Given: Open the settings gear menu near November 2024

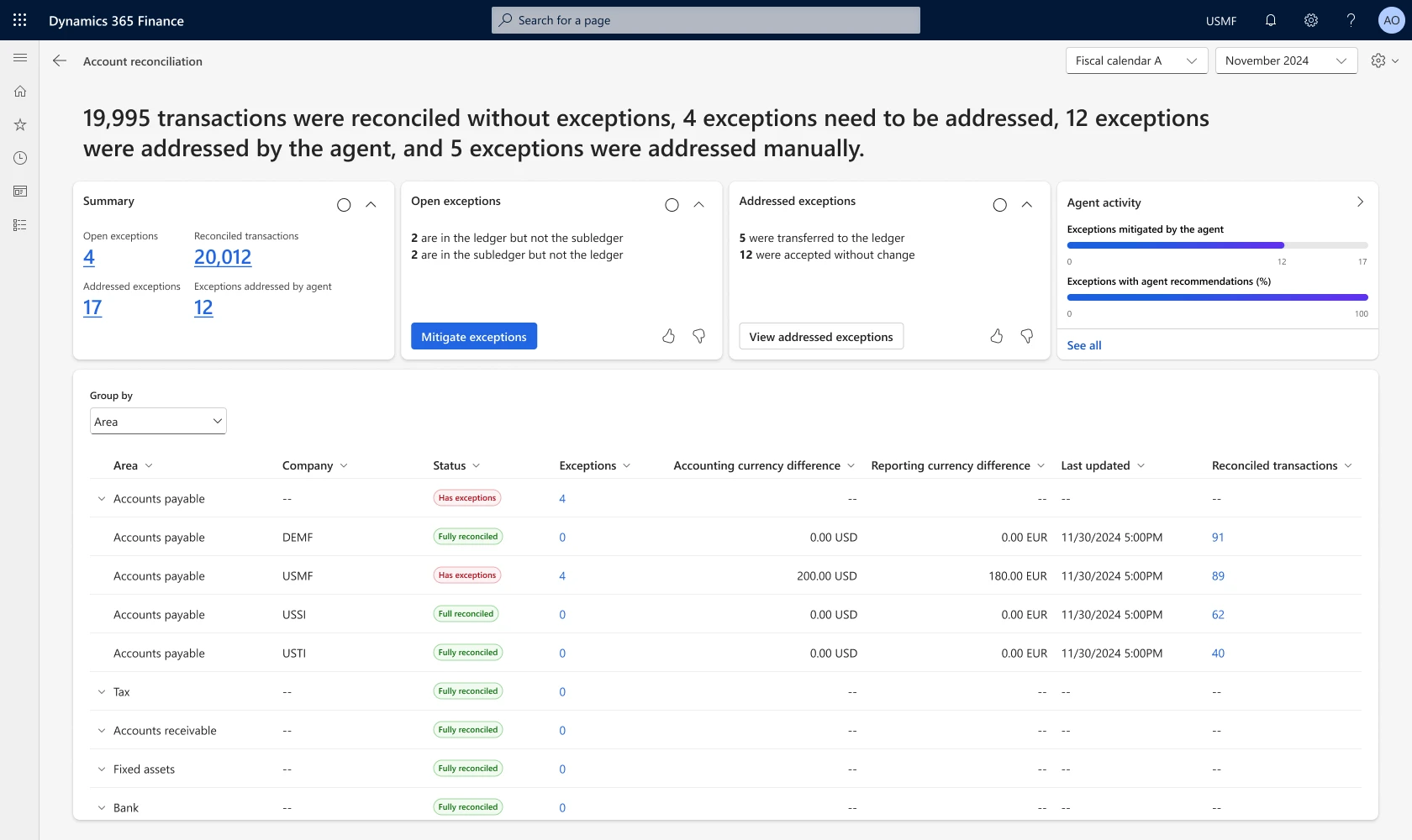Looking at the screenshot, I should click(1383, 60).
